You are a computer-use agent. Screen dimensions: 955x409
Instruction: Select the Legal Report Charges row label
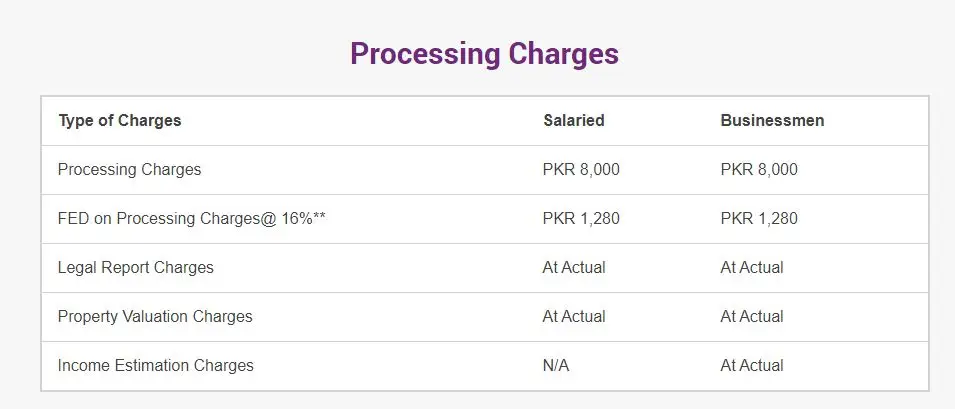pos(136,268)
